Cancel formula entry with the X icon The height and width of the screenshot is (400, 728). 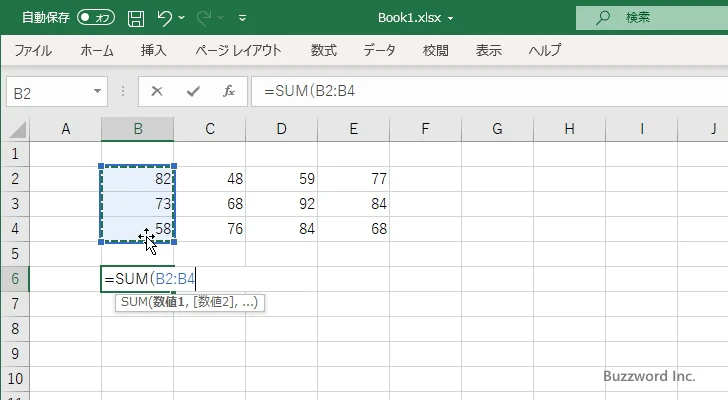click(x=157, y=91)
